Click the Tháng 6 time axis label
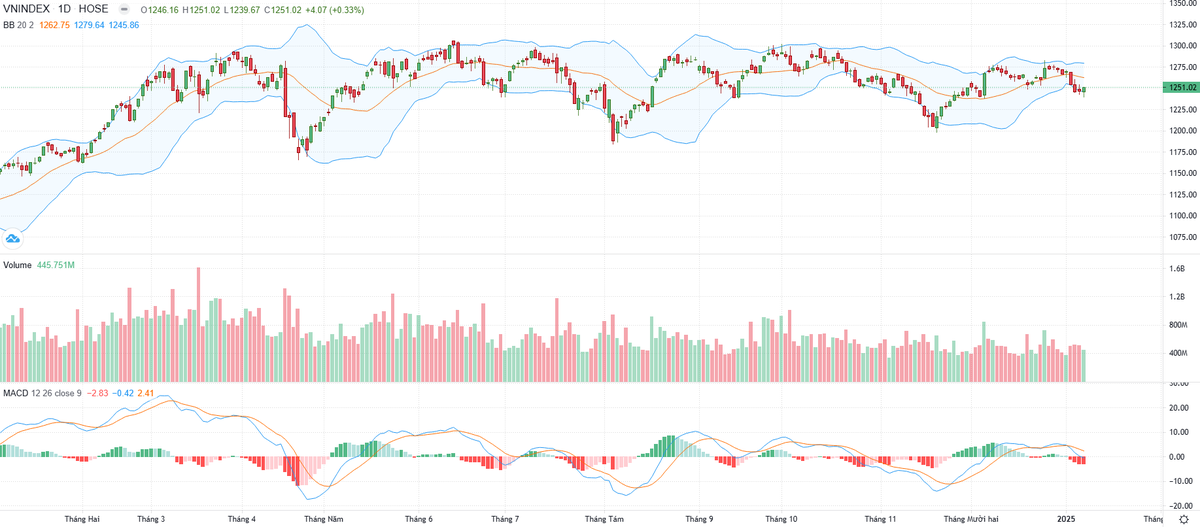 point(419,519)
